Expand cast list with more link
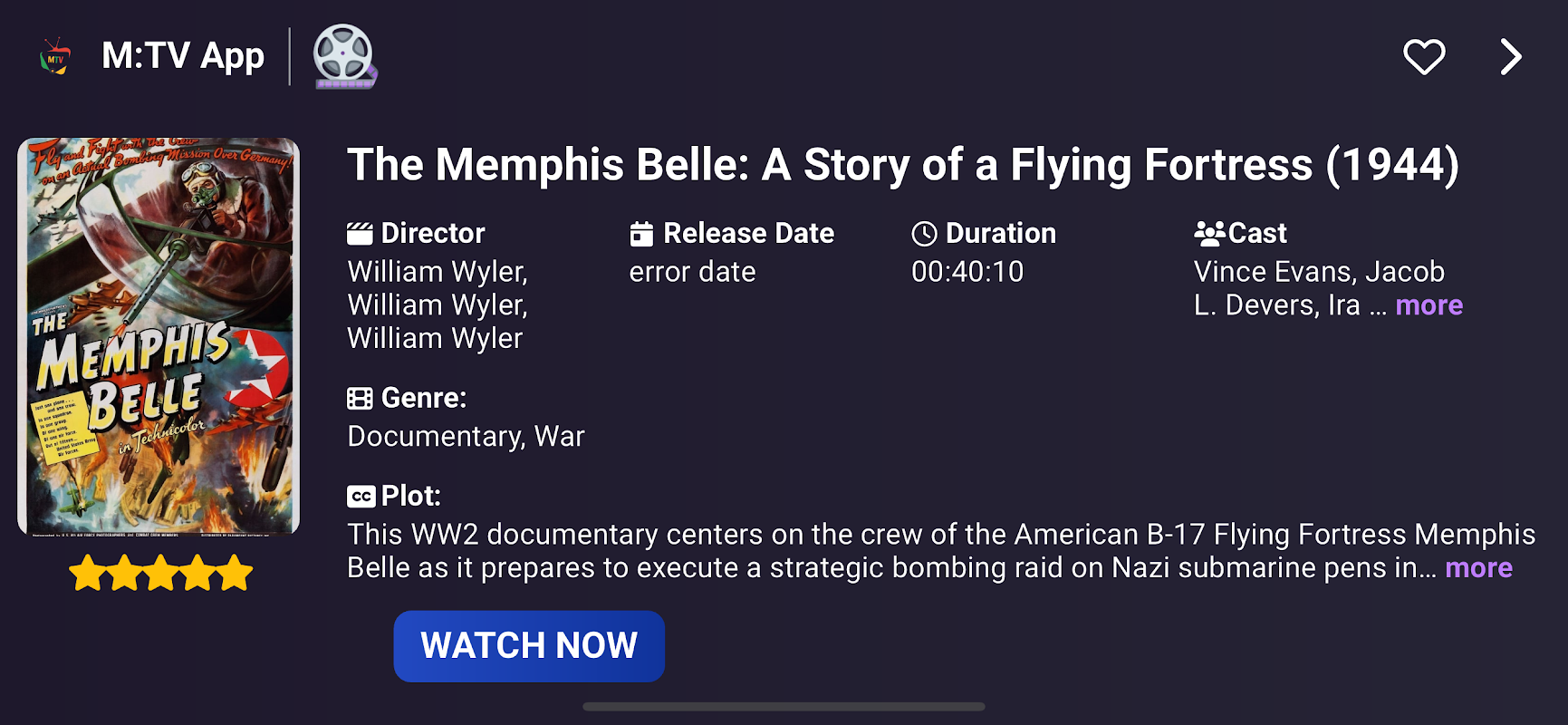This screenshot has height=725, width=1568. coord(1429,305)
